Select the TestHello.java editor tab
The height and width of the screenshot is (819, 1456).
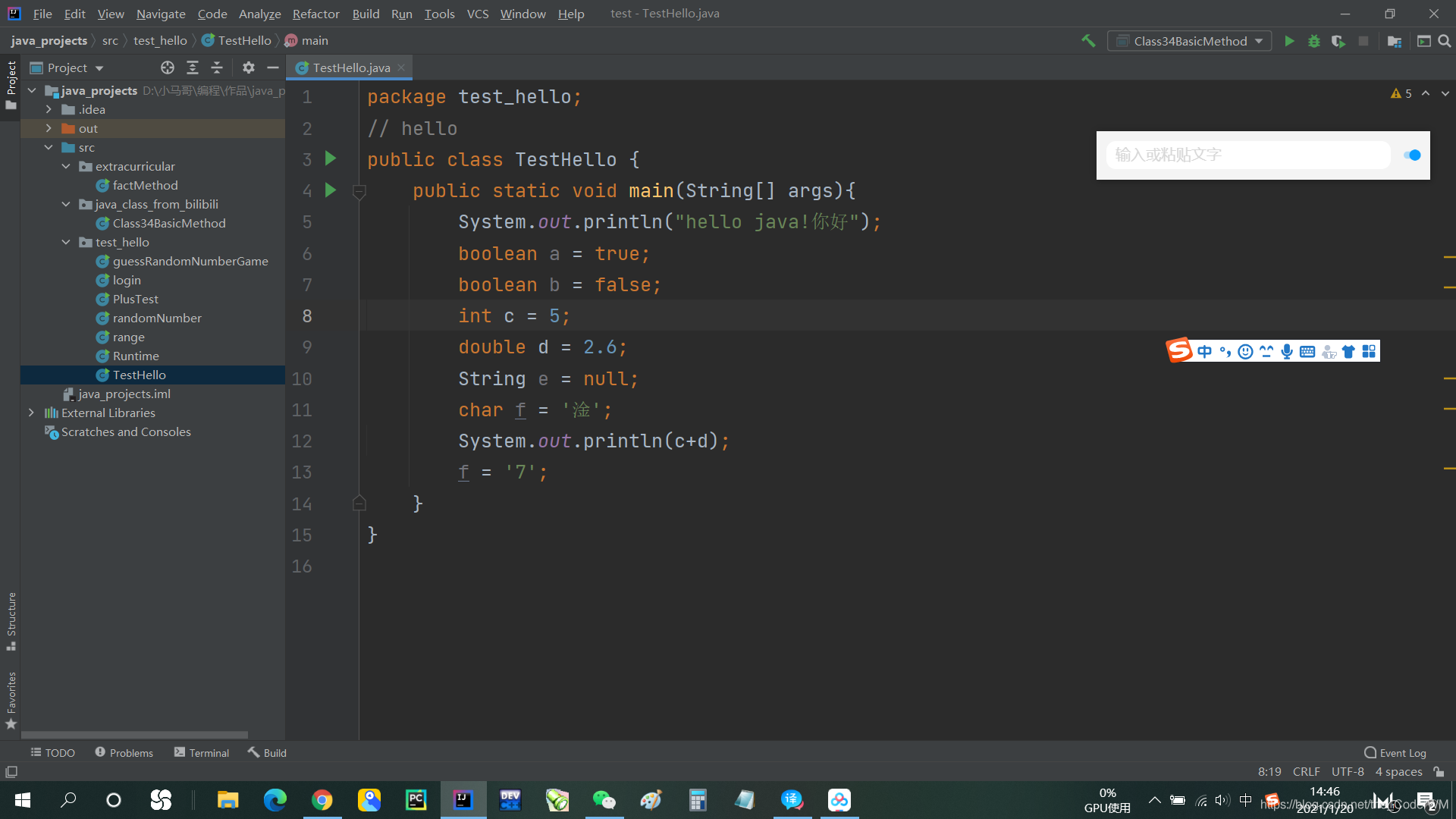(x=351, y=67)
